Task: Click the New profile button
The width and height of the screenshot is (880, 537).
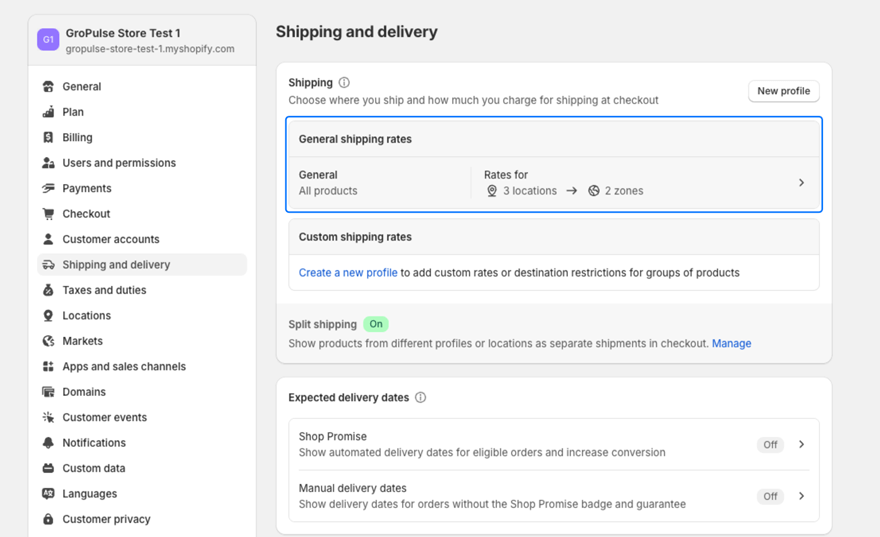Action: [783, 91]
